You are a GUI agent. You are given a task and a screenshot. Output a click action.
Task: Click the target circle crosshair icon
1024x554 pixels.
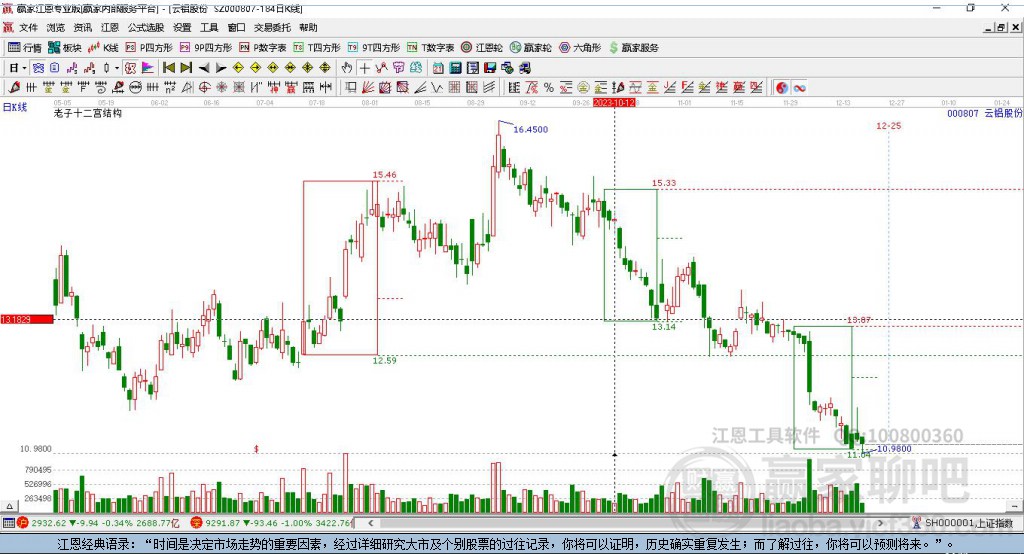pyautogui.click(x=204, y=87)
